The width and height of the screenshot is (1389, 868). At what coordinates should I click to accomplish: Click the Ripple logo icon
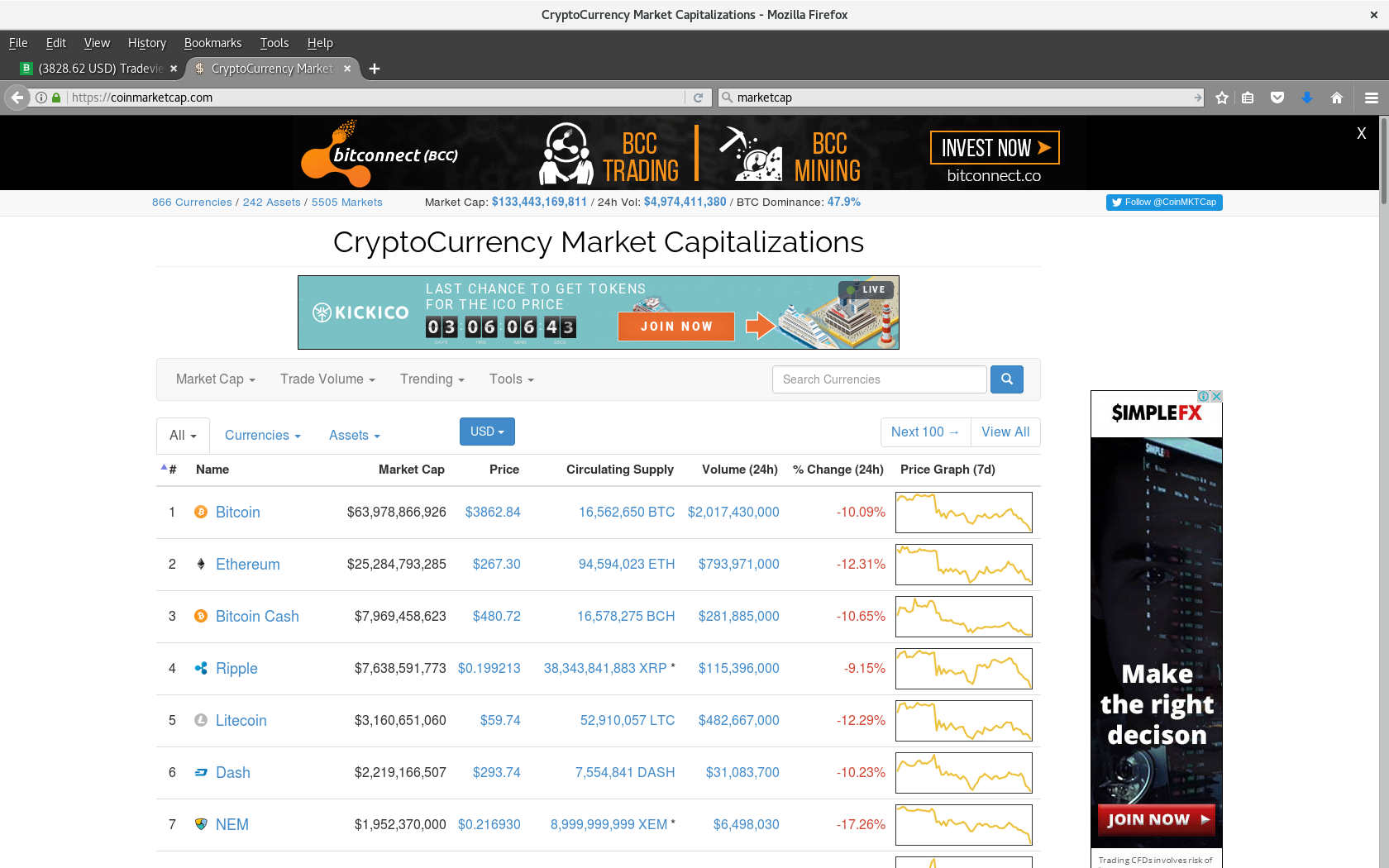tap(201, 668)
